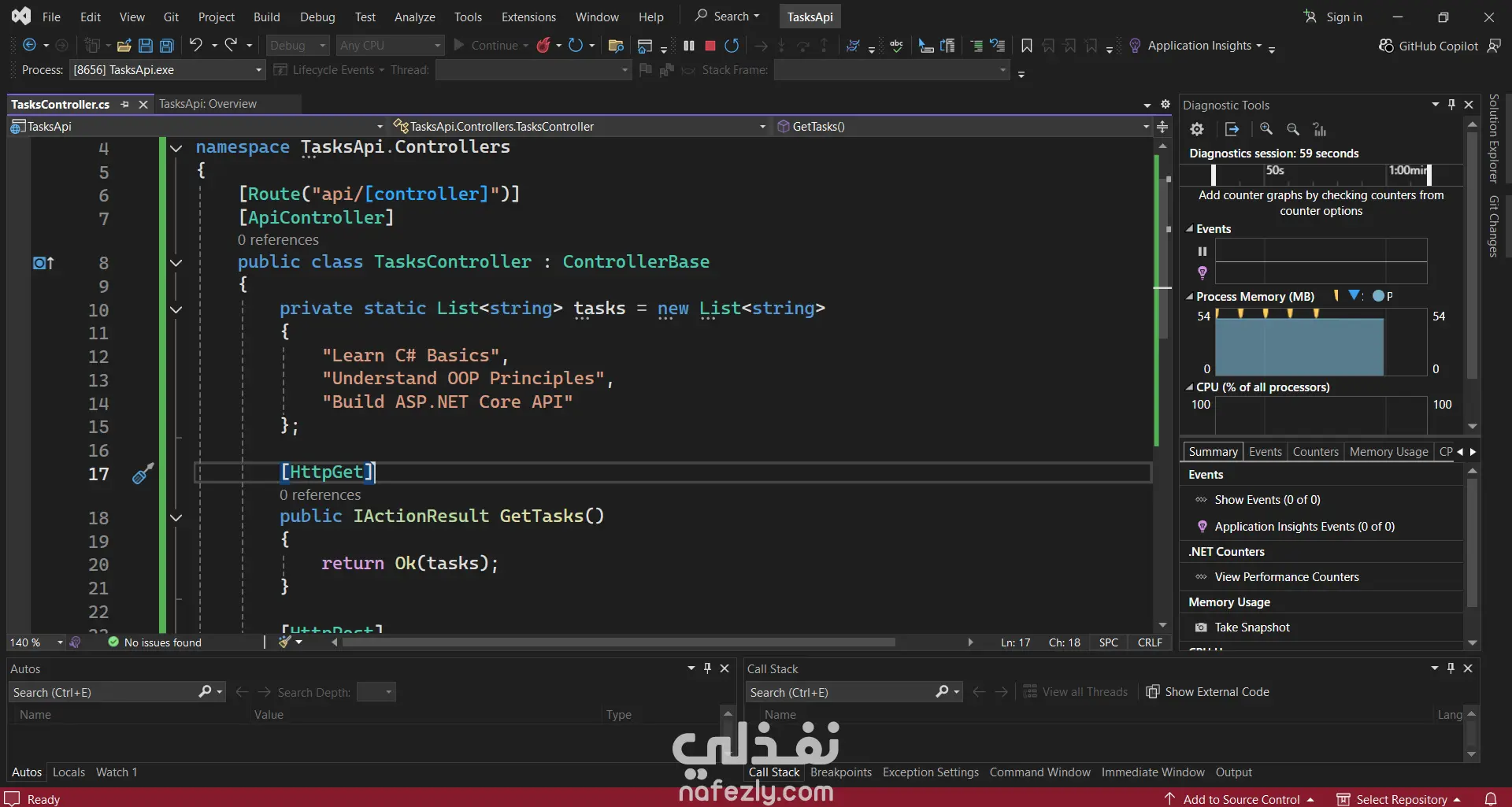Click the red Stop Debugging icon
The height and width of the screenshot is (807, 1512).
tap(710, 46)
